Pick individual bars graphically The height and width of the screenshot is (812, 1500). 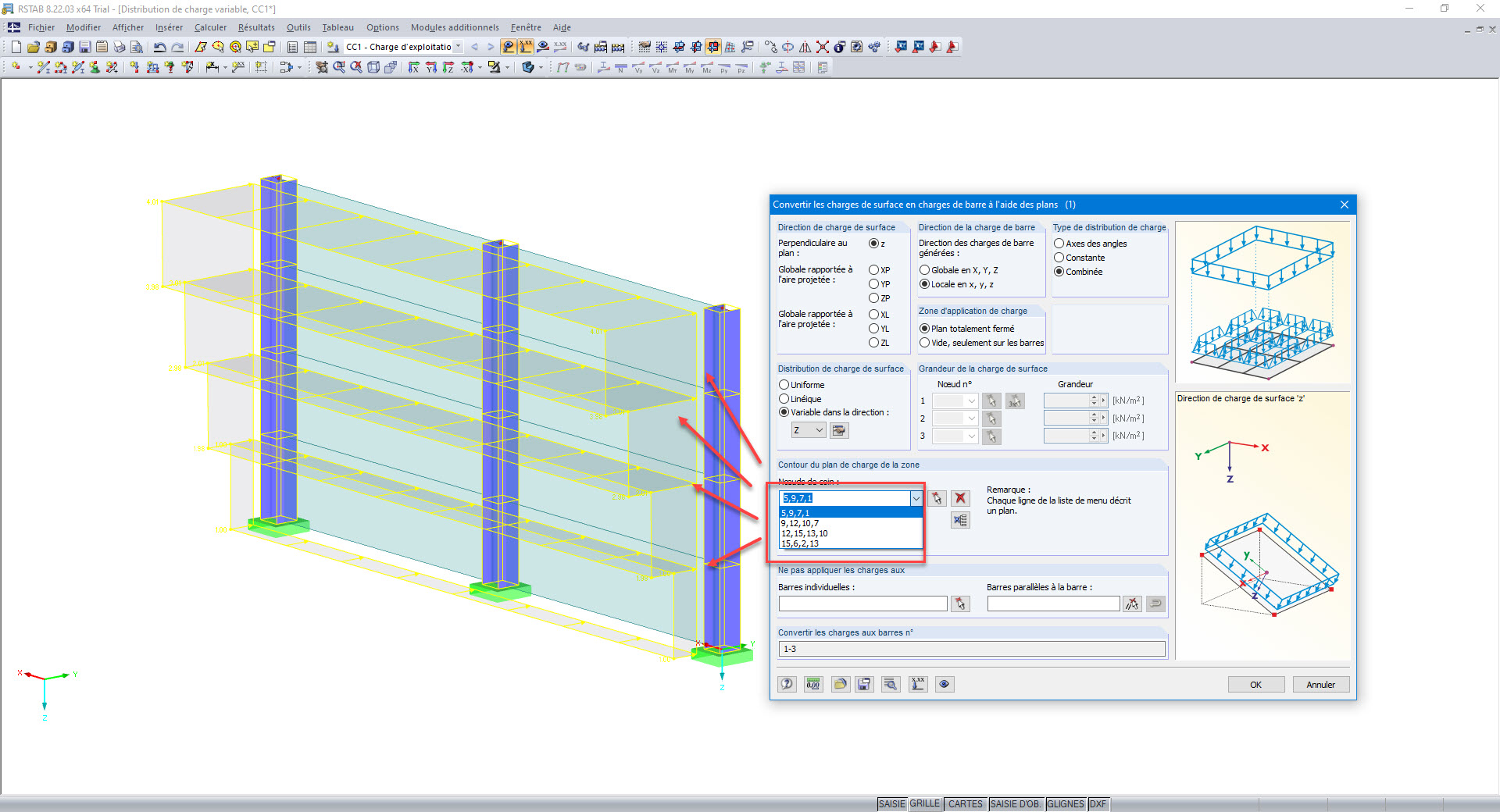click(x=960, y=604)
